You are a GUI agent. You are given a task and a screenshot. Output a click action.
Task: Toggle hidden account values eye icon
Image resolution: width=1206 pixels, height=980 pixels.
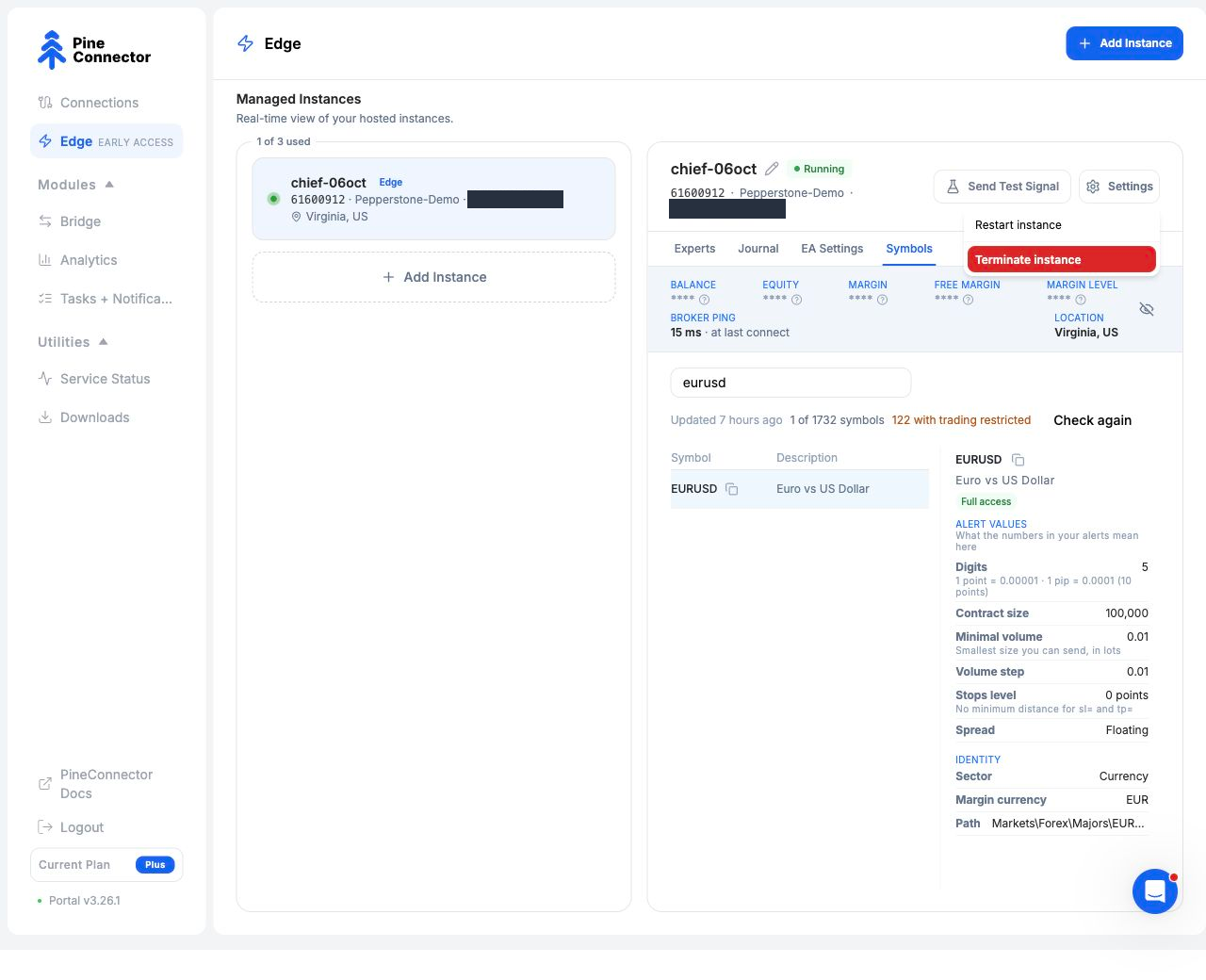pos(1147,309)
